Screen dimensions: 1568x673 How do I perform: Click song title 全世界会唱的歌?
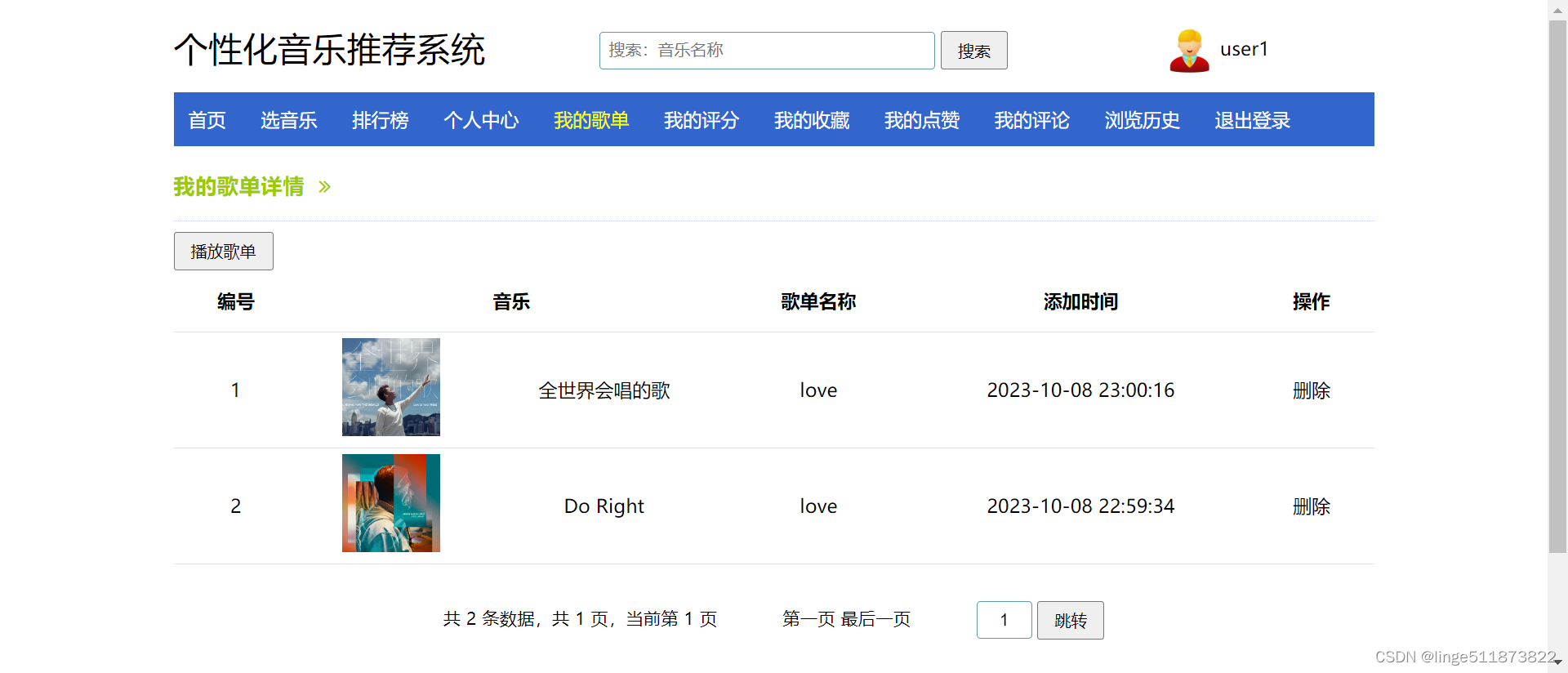604,390
